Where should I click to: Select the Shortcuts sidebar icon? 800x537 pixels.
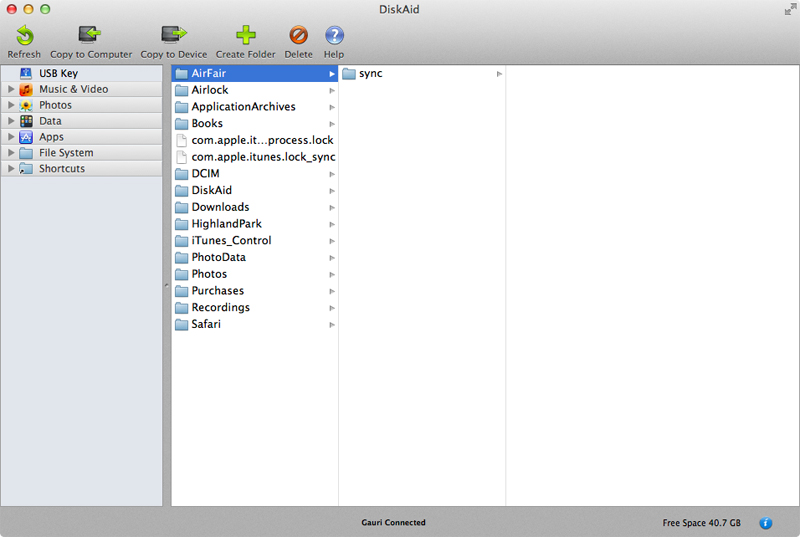26,169
